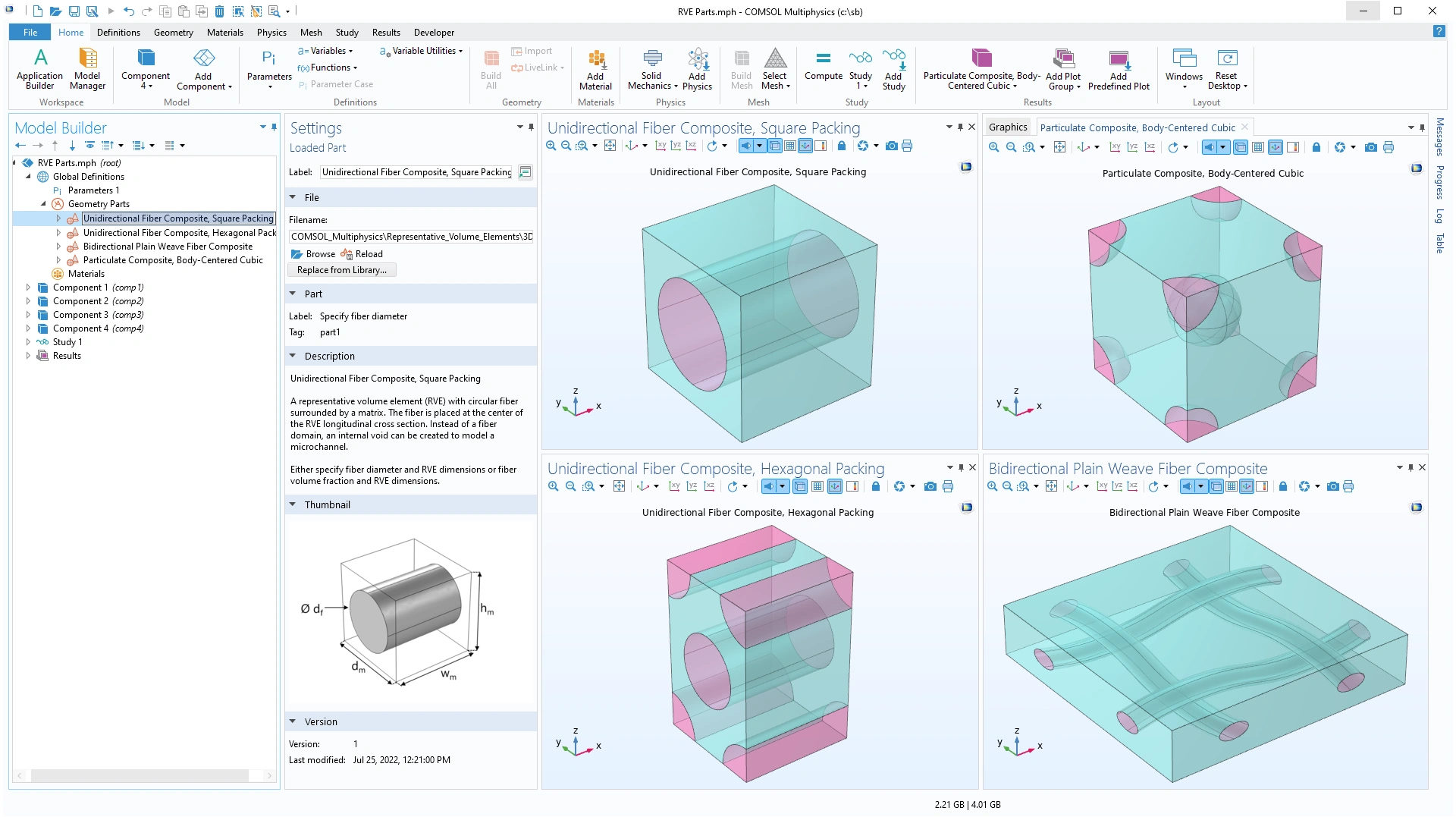
Task: Take snapshot of Square Packing graphics window
Action: click(892, 146)
